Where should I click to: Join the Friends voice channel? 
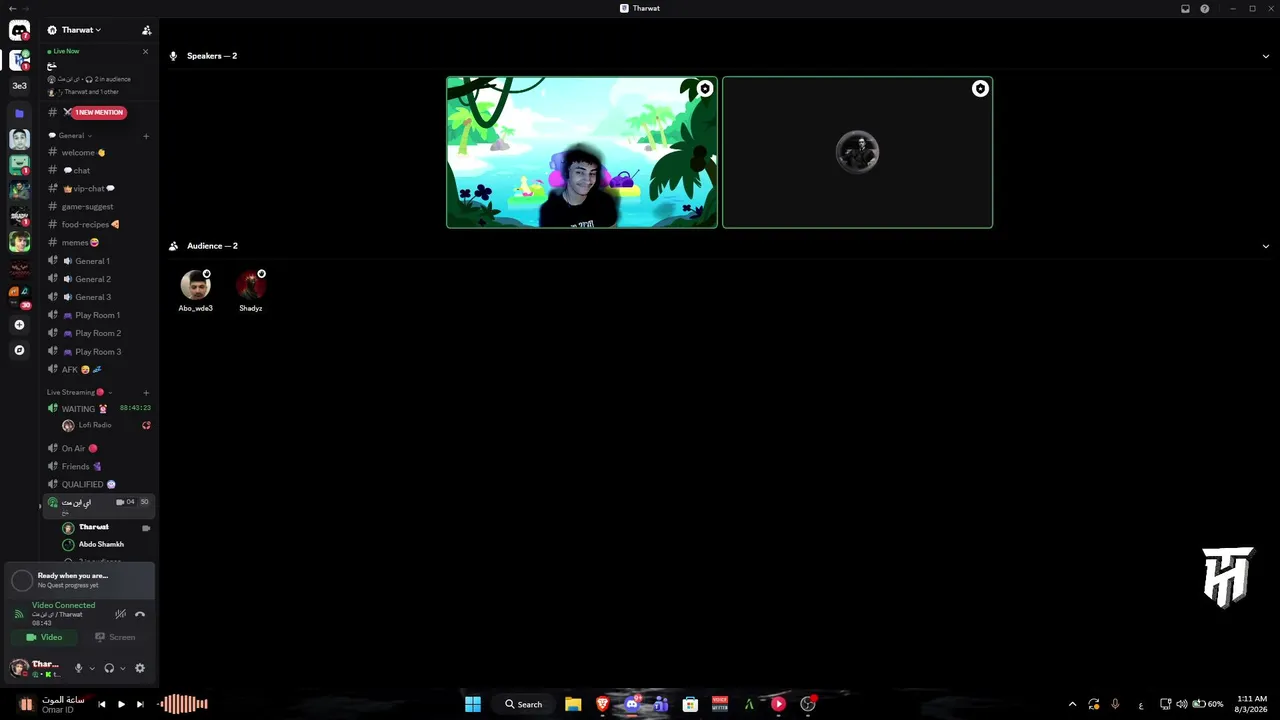click(x=98, y=467)
